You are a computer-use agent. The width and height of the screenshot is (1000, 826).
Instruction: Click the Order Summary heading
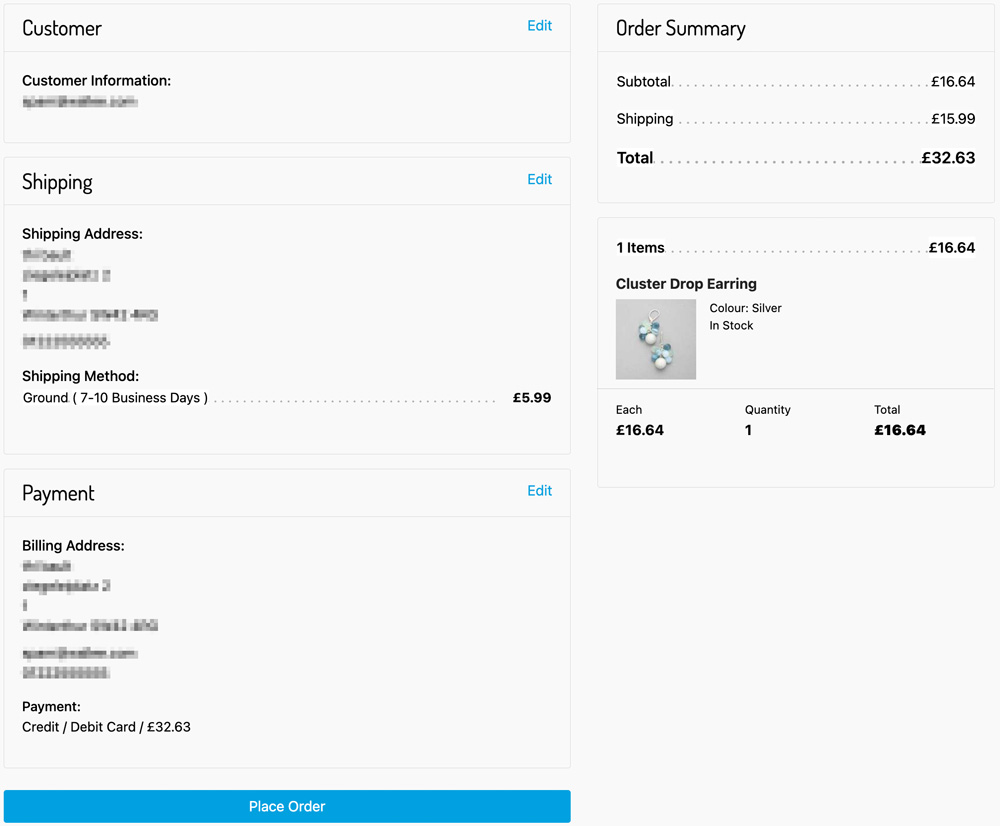(680, 29)
